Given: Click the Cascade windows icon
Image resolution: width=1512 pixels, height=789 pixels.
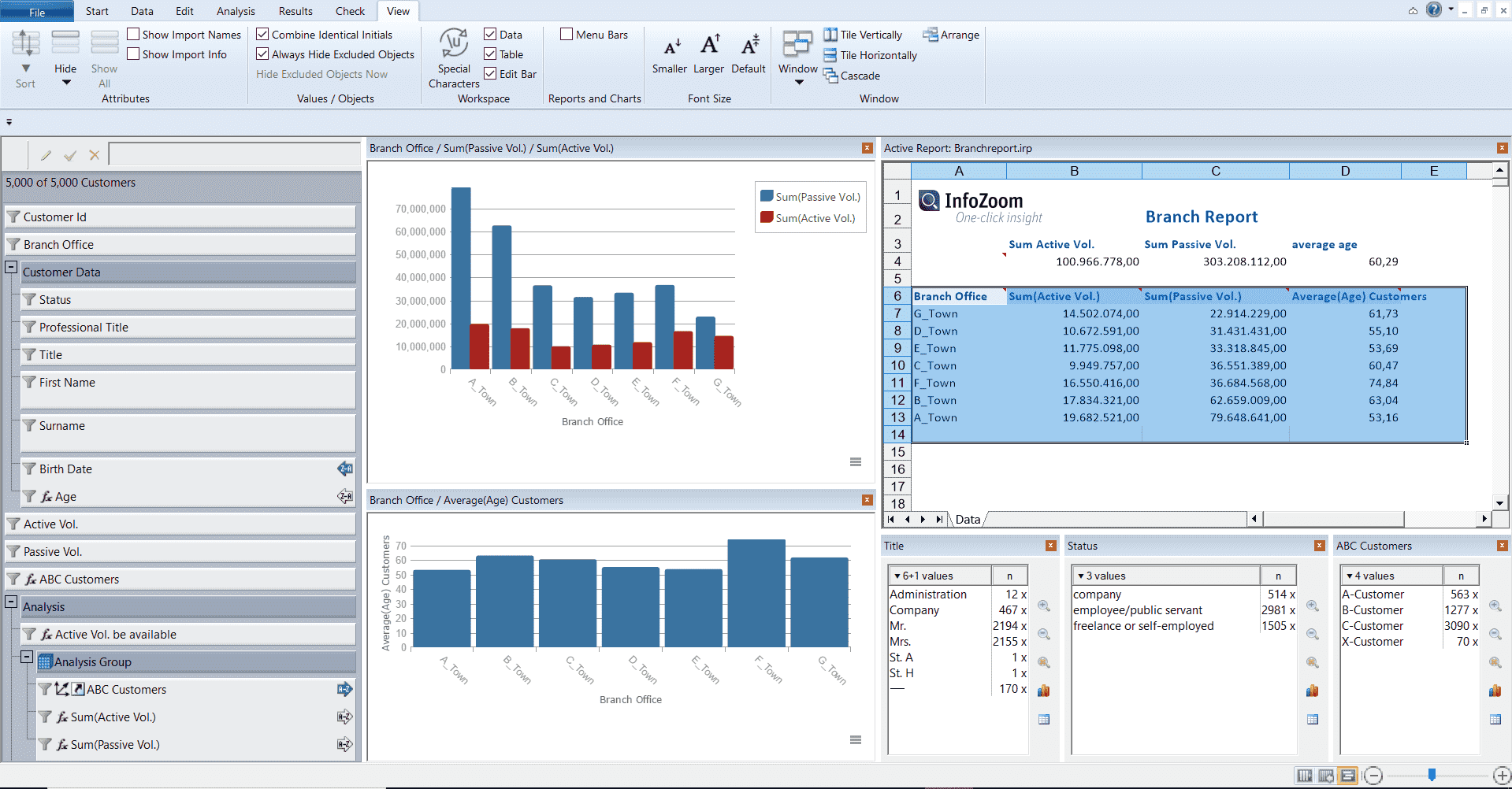Looking at the screenshot, I should point(830,76).
